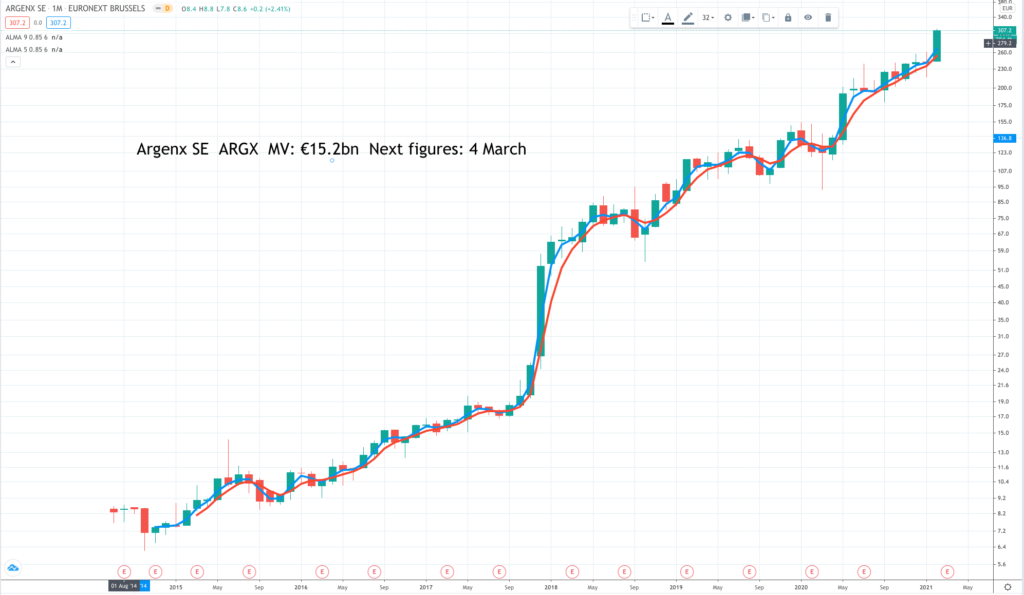Lock the selected text drawing

coord(788,18)
